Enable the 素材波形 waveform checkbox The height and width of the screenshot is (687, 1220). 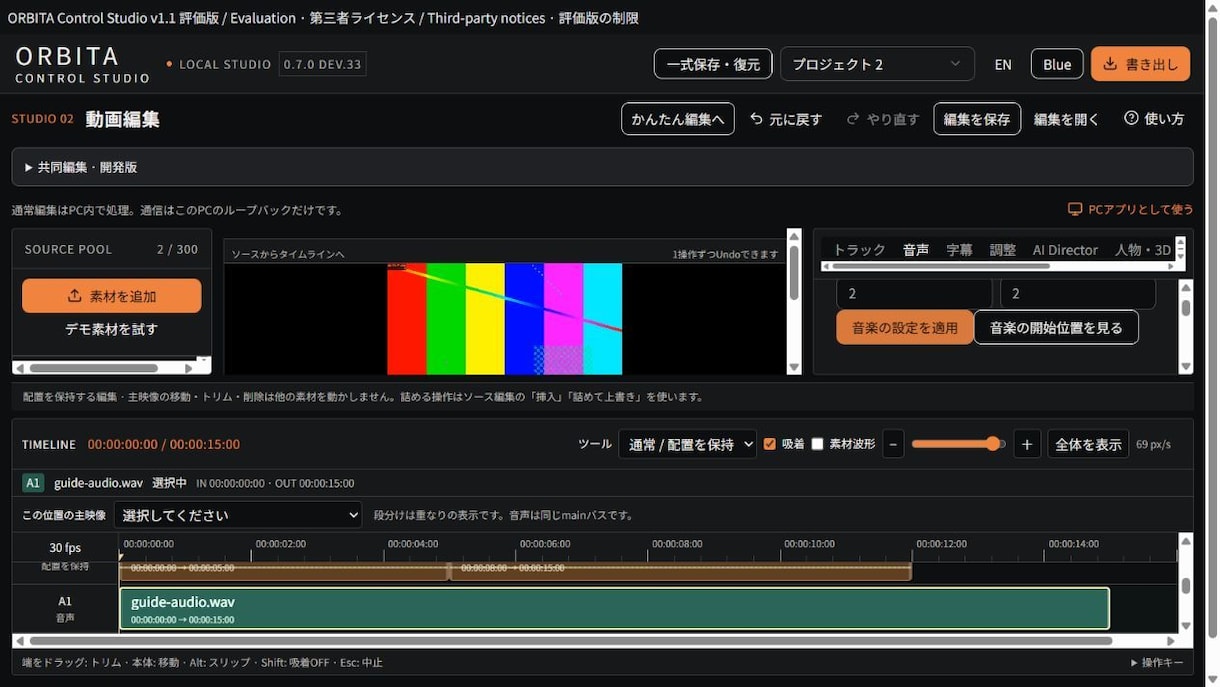tap(817, 444)
